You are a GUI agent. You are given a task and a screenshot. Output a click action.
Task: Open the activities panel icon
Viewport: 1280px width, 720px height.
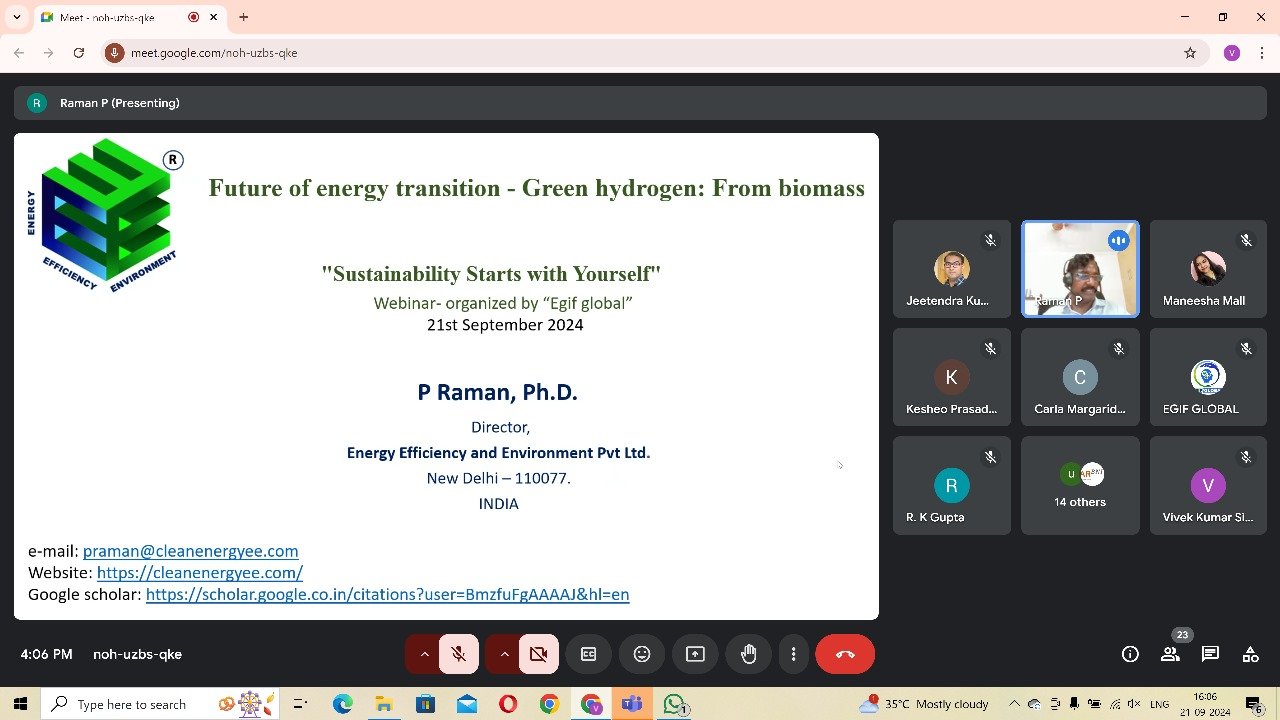pos(1250,654)
